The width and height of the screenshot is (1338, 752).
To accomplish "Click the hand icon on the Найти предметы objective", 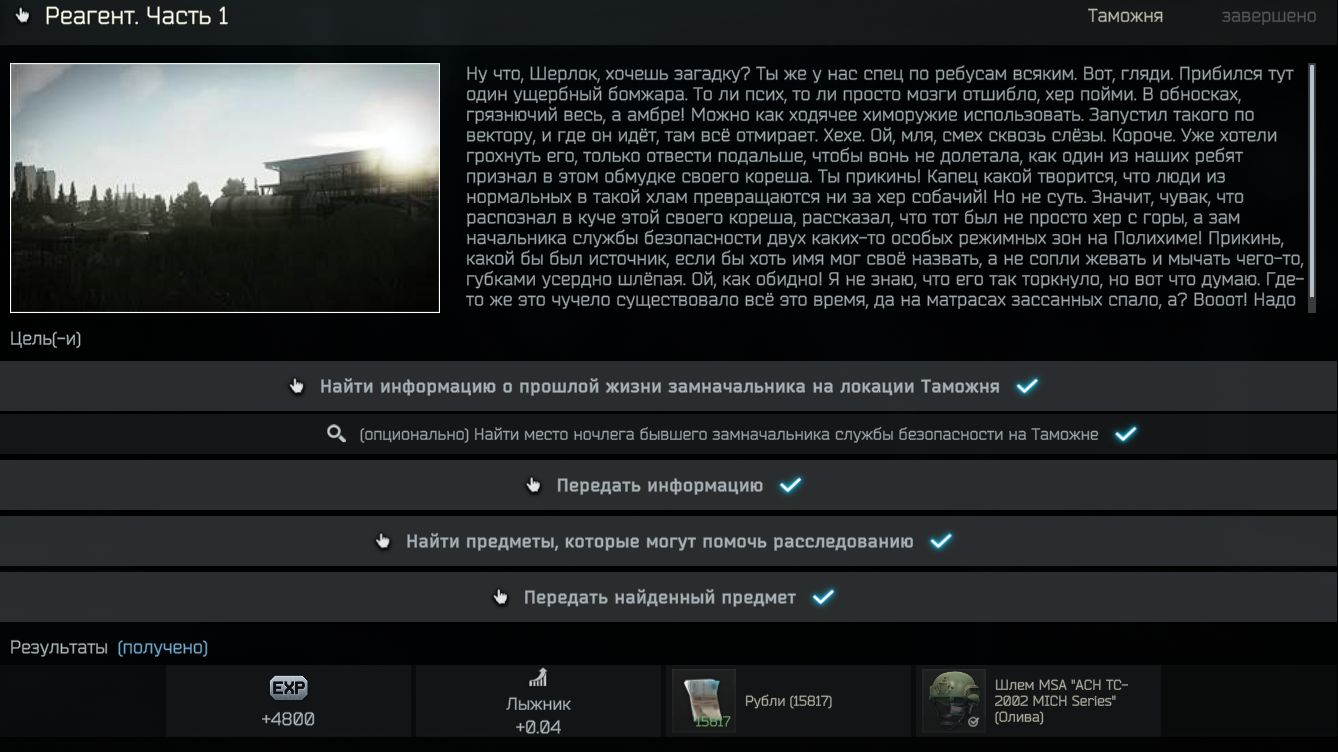I will pos(383,542).
